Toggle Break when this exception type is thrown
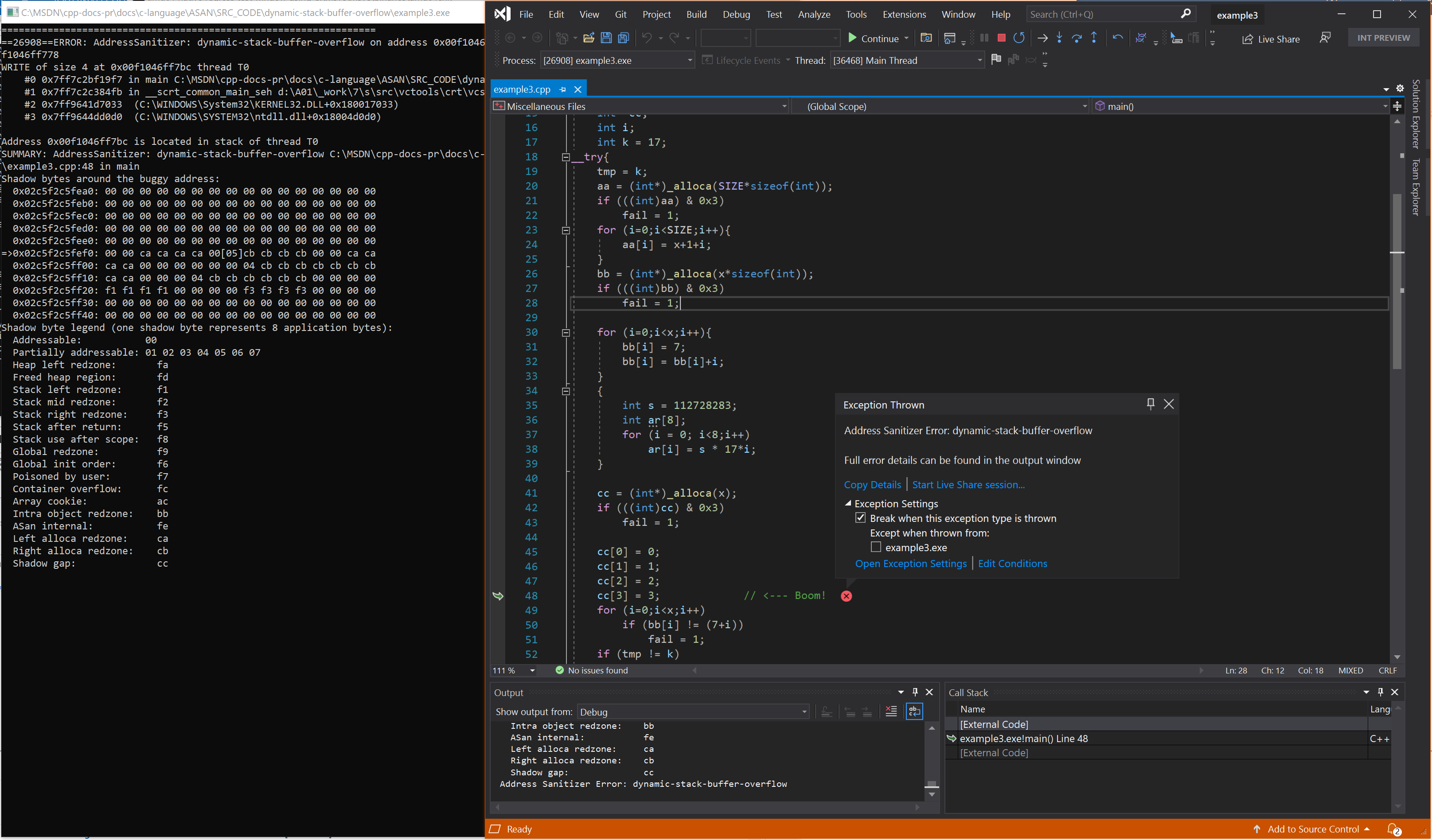1432x840 pixels. tap(860, 518)
